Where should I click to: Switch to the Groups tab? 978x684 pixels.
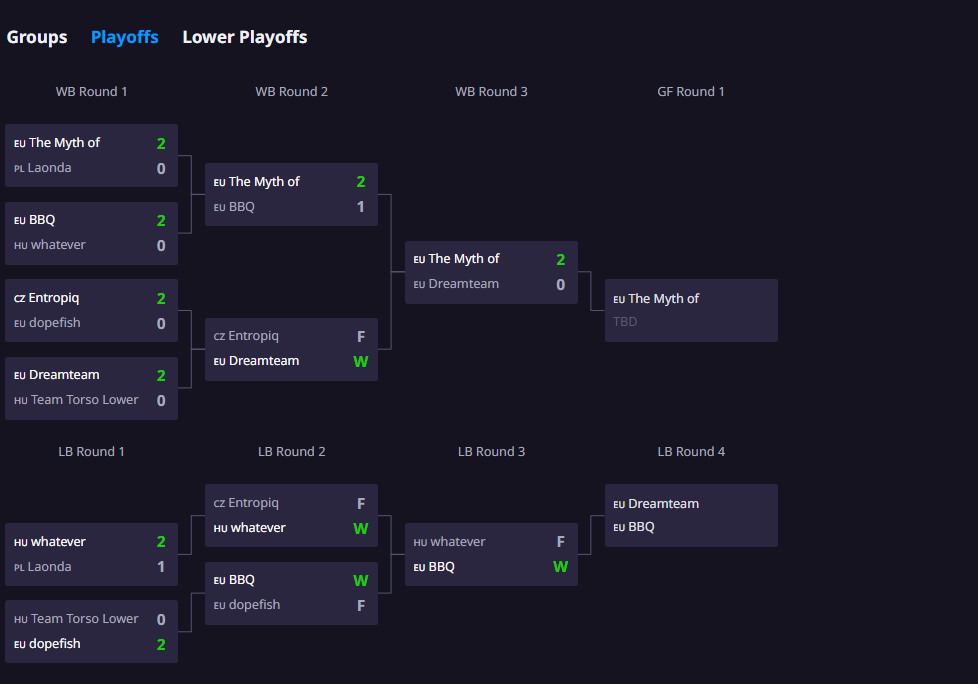coord(37,37)
